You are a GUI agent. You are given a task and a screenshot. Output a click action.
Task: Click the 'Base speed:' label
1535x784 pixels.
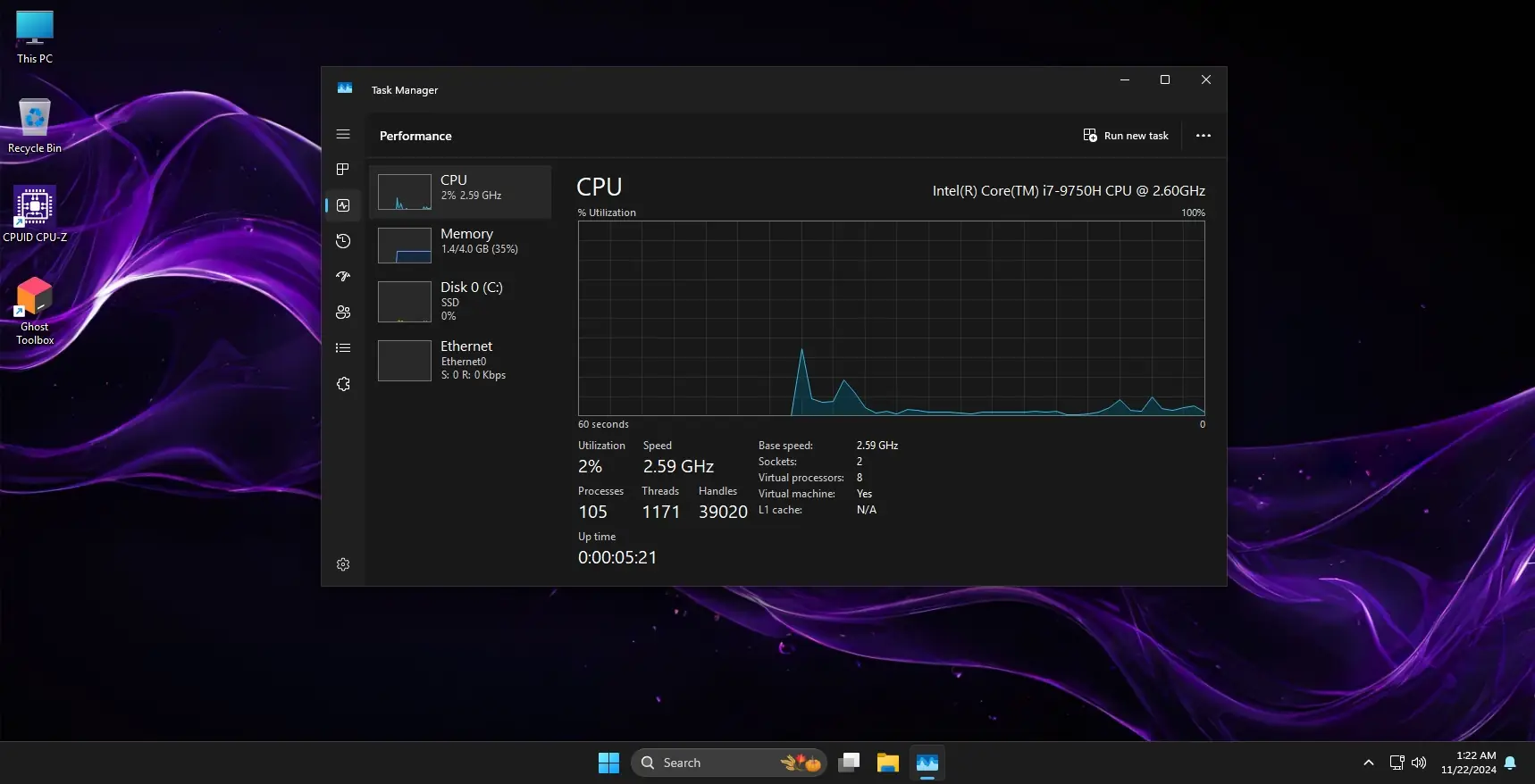tap(785, 446)
